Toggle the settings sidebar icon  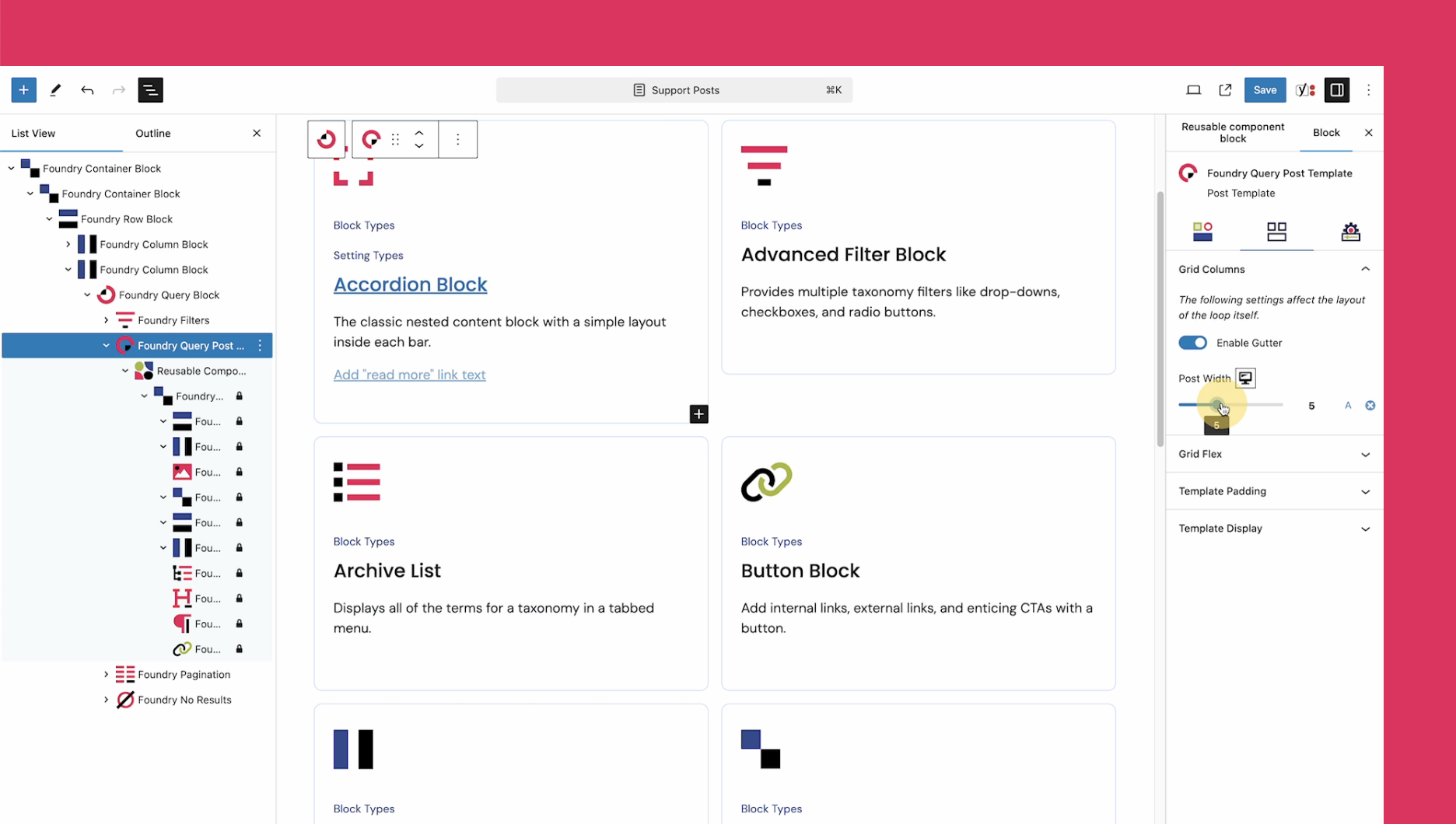(1337, 90)
